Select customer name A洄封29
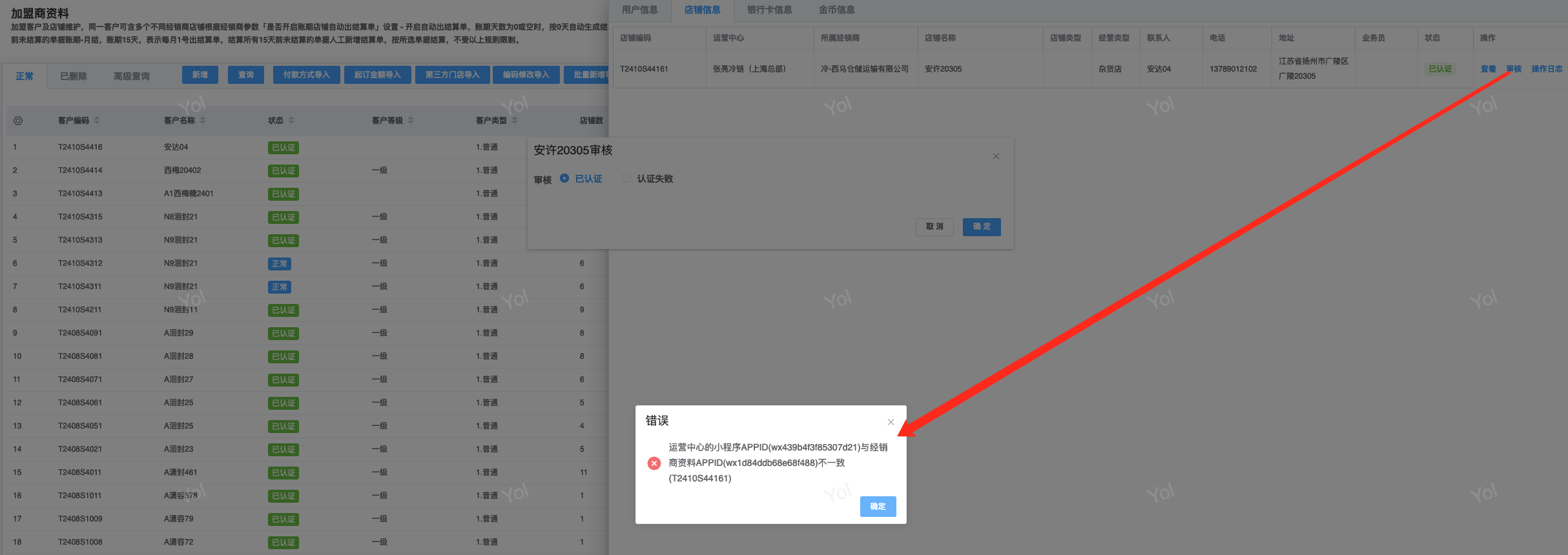Viewport: 1568px width, 555px height. [179, 333]
